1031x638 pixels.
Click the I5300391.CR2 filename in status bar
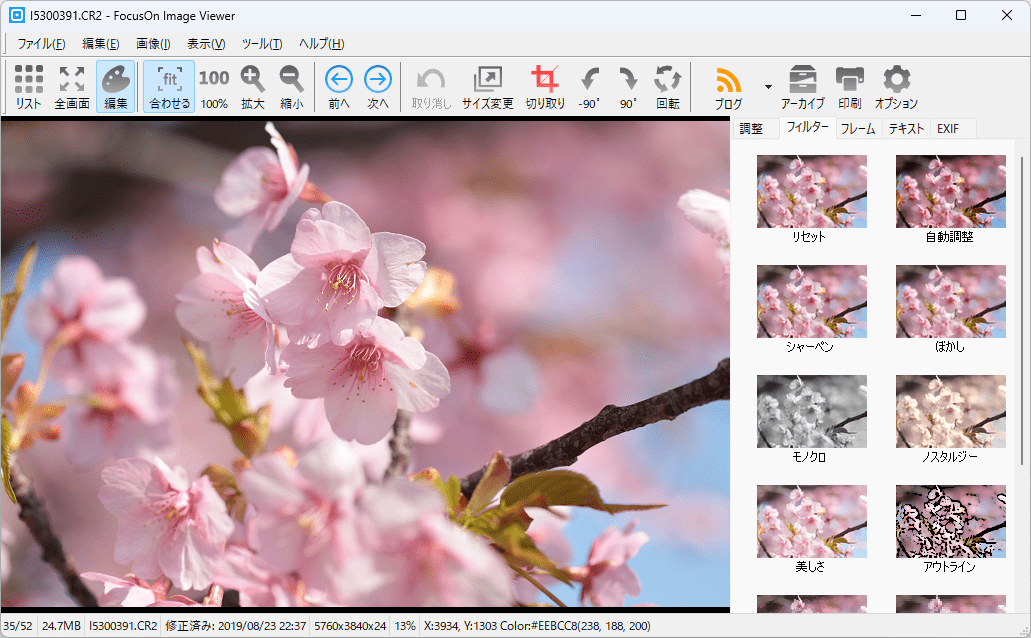pyautogui.click(x=123, y=626)
